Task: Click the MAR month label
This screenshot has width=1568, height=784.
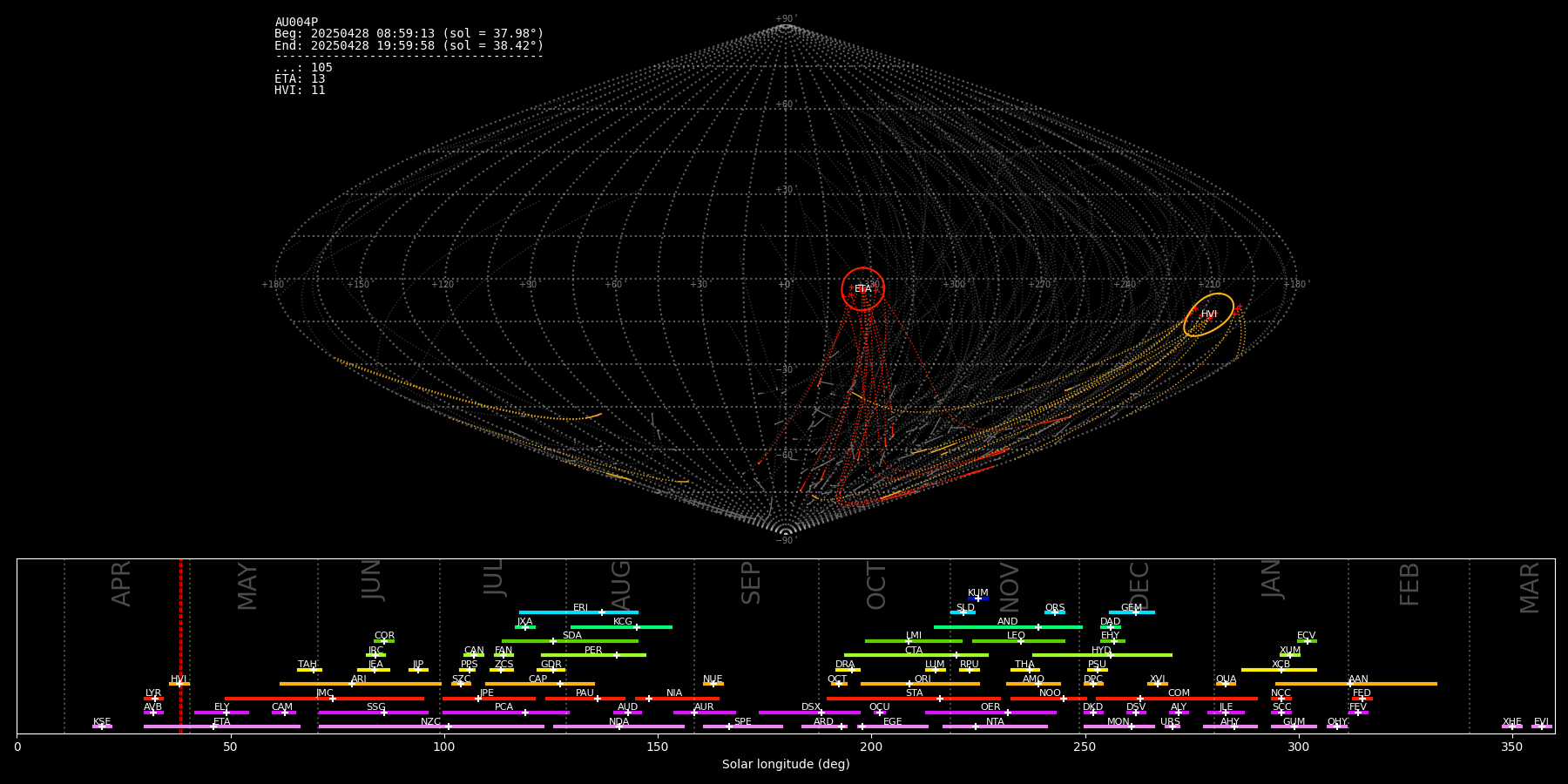Action: pyautogui.click(x=1530, y=588)
